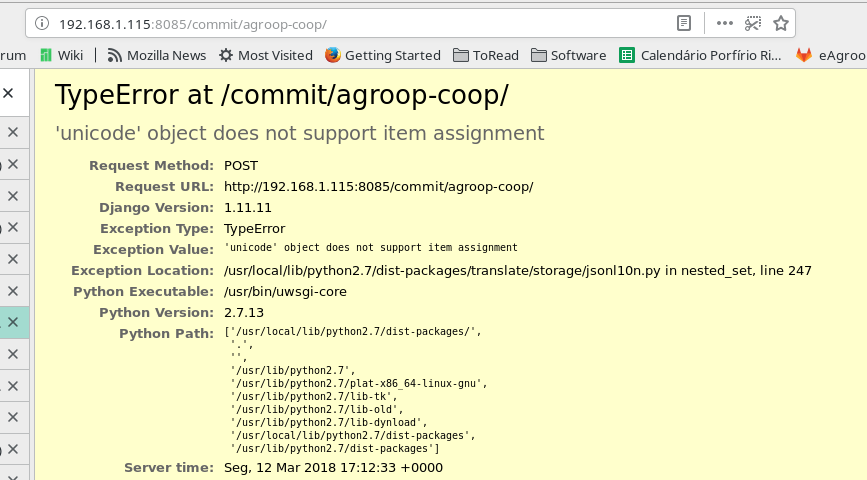Click the Server time value
Viewport: 867px width, 480px height.
(333, 468)
